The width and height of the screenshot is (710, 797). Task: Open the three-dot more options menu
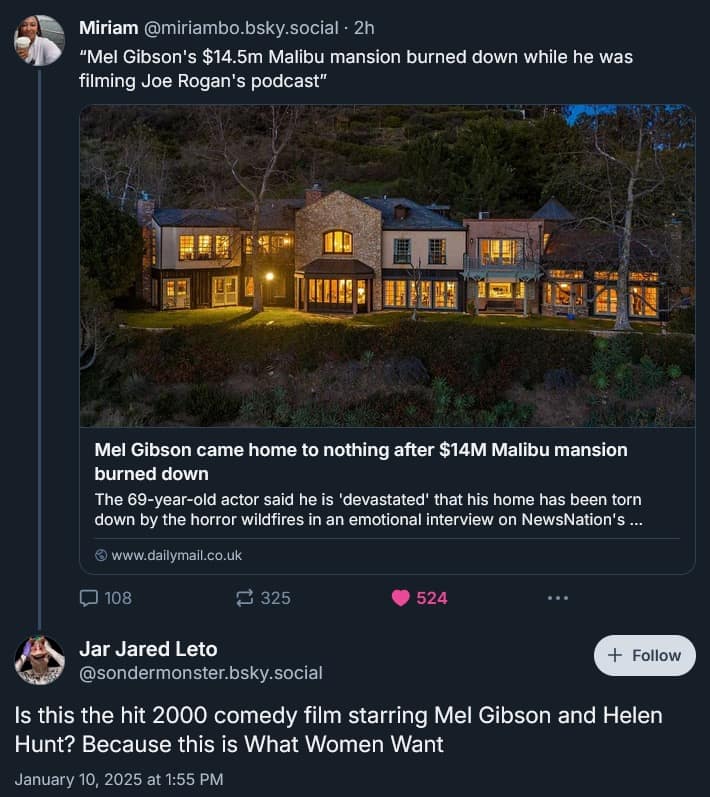pos(558,598)
